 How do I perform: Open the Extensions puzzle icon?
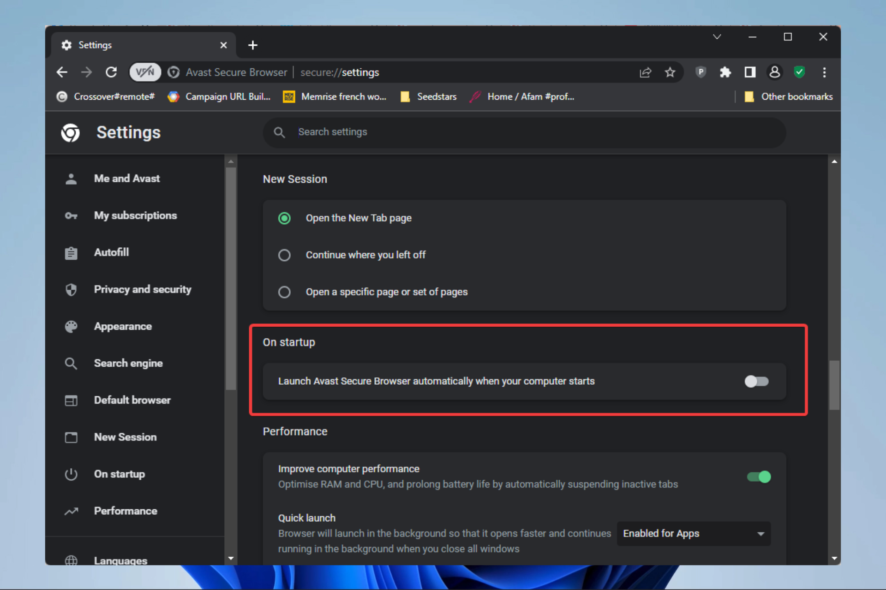tap(725, 72)
